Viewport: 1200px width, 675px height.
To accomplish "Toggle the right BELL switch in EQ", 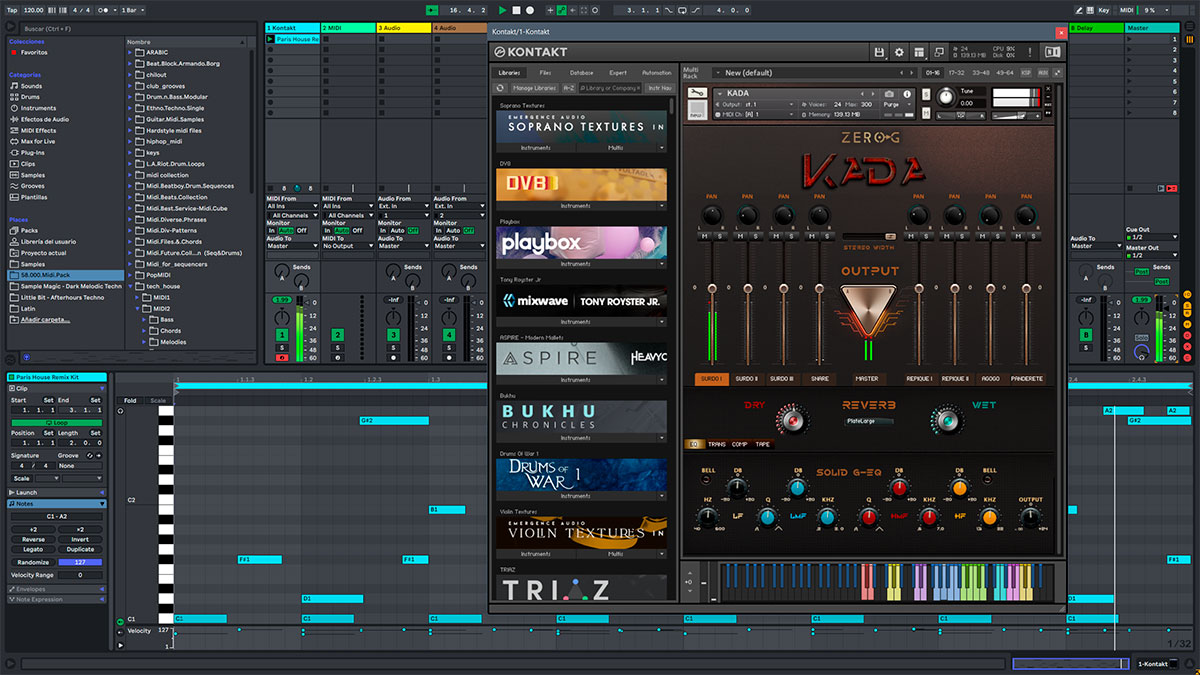I will tap(989, 478).
